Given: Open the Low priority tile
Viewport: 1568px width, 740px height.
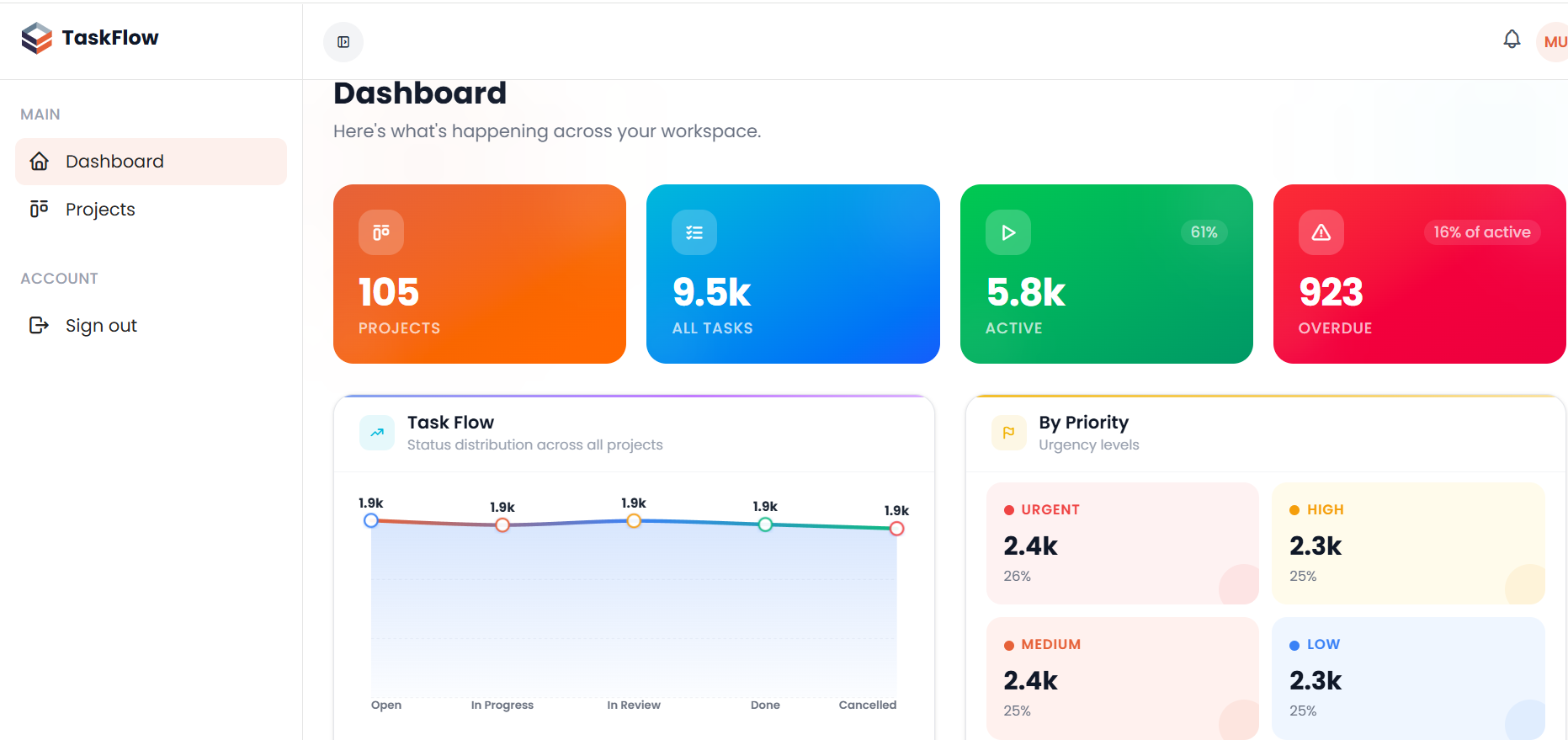Looking at the screenshot, I should tap(1408, 679).
